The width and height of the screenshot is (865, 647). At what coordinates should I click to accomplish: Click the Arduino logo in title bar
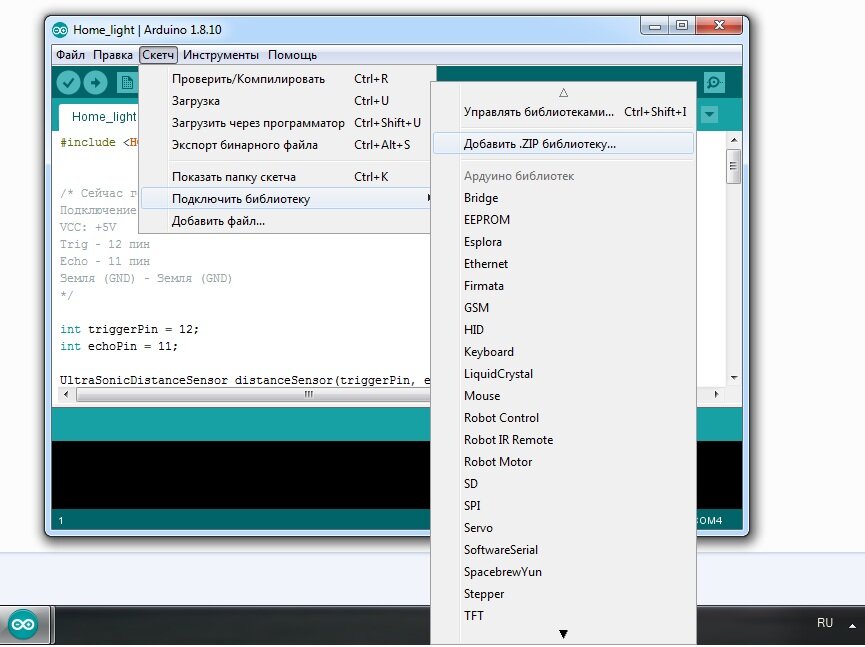click(x=60, y=30)
